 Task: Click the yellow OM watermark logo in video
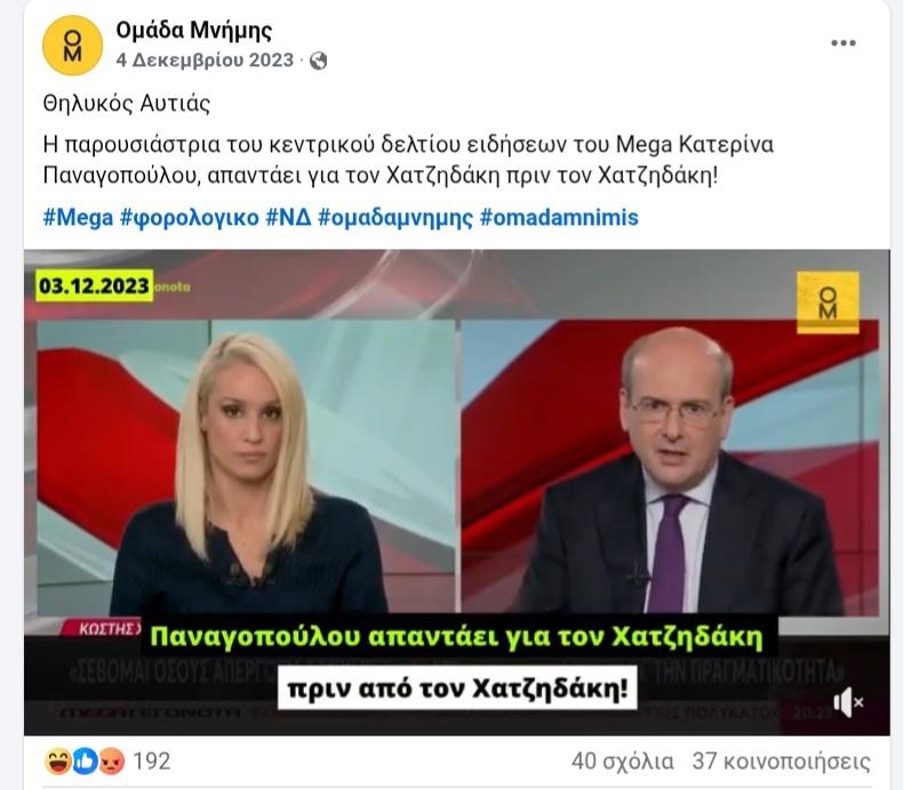tap(828, 303)
